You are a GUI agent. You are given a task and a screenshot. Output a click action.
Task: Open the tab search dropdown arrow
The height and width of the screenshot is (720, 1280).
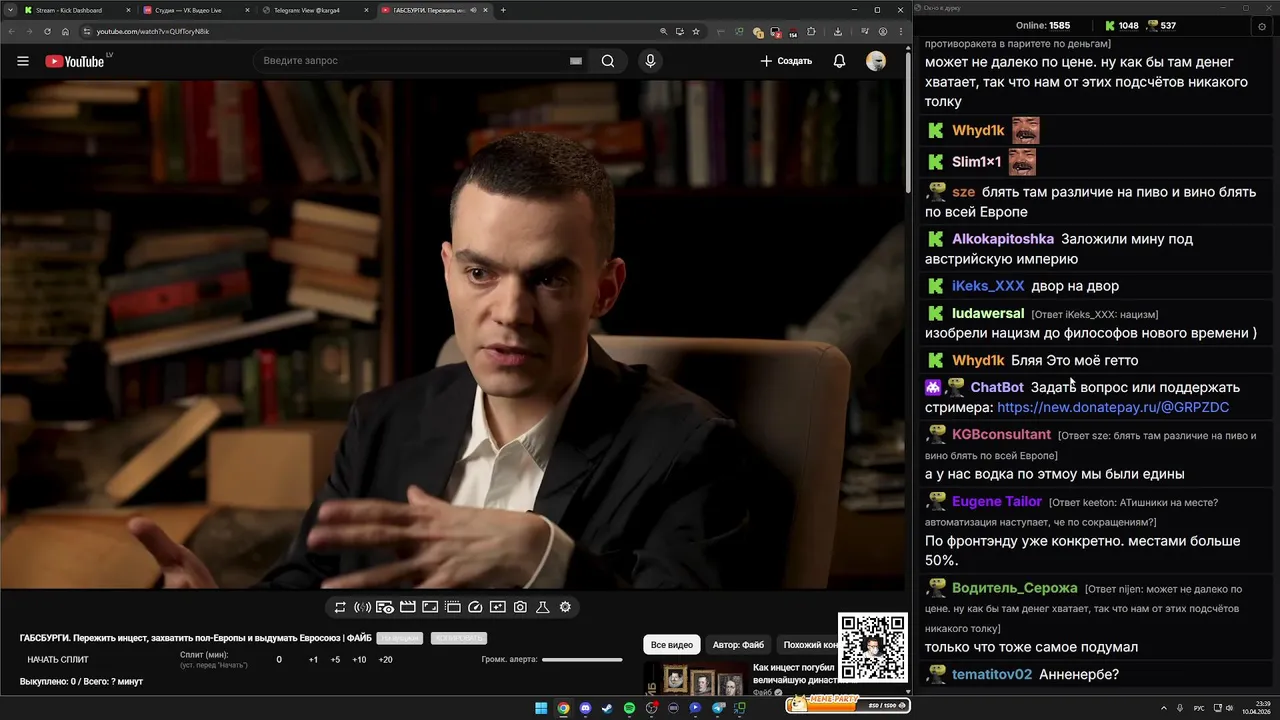(8, 10)
